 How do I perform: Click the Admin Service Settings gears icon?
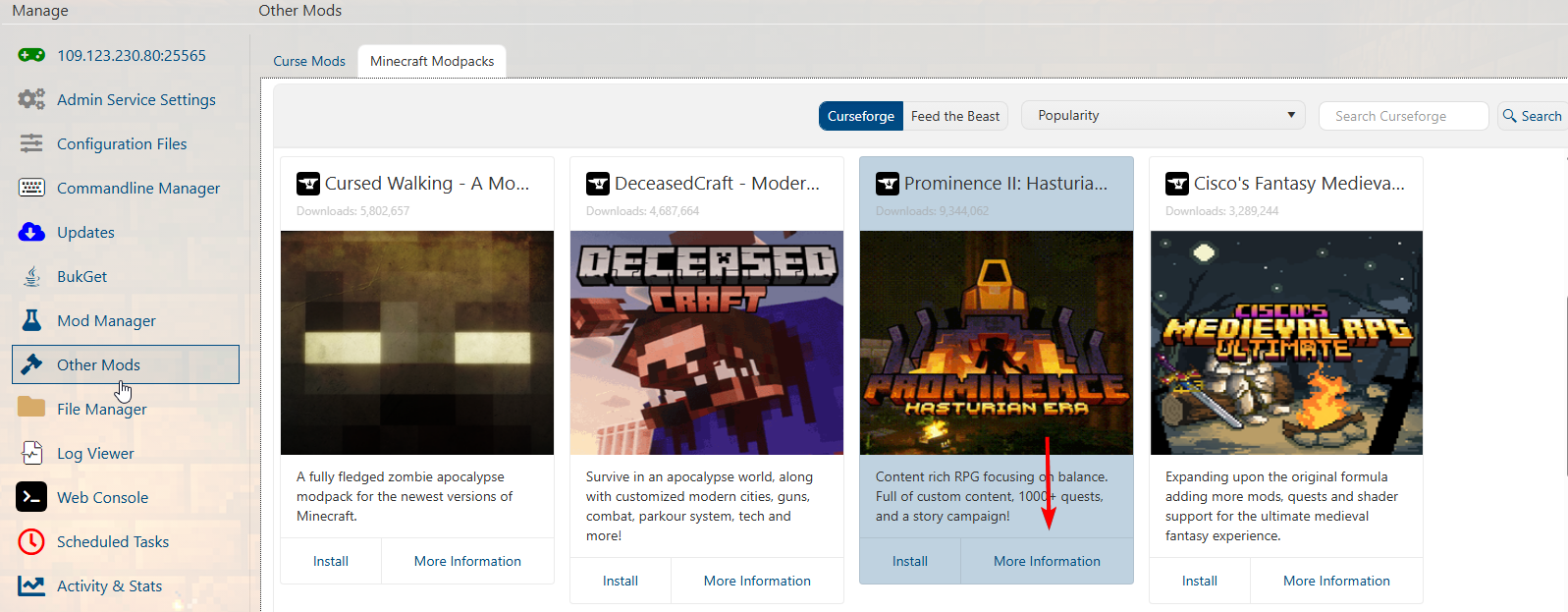tap(31, 99)
